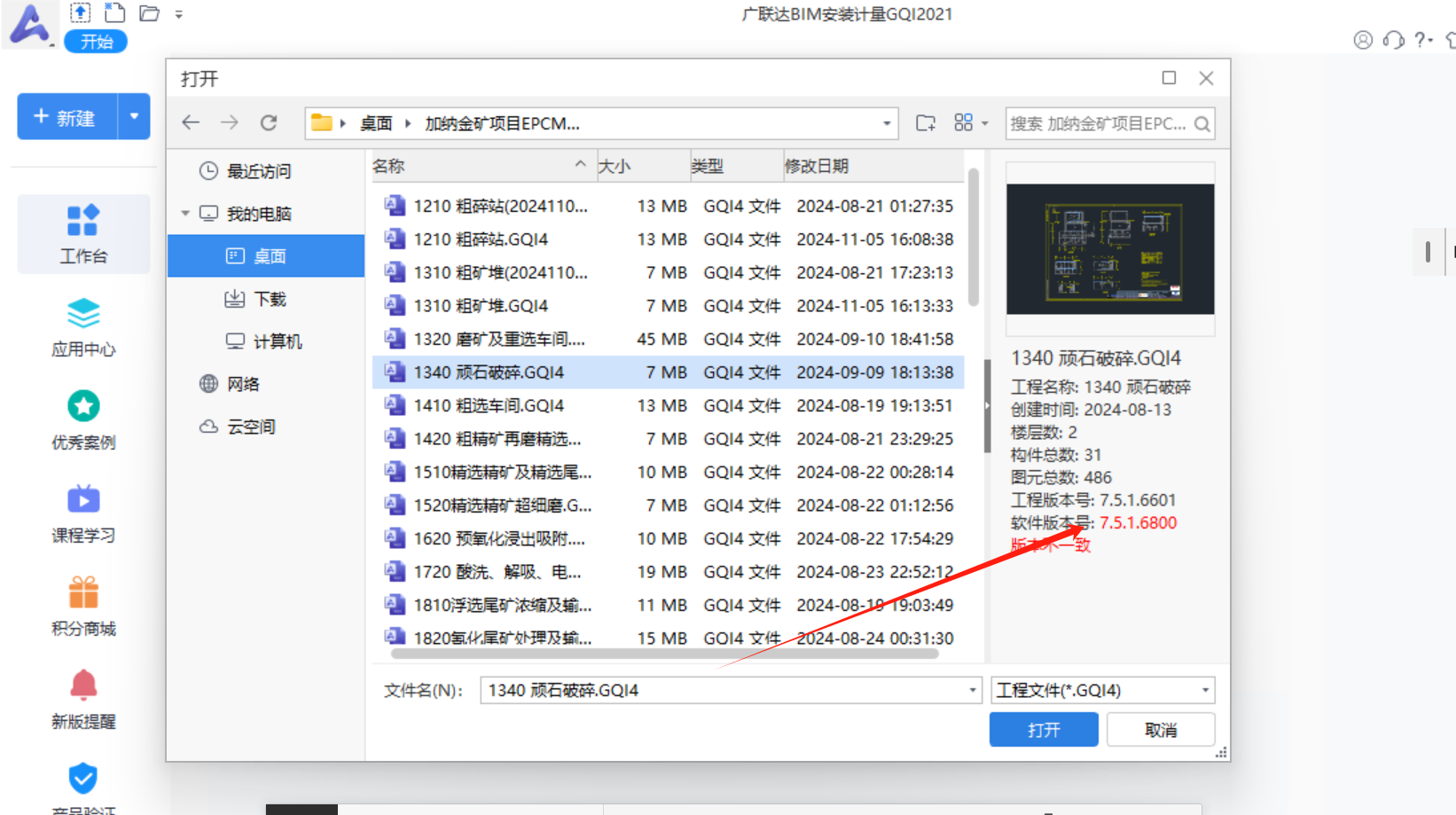Click the vertical scrollbar of file list
The image size is (1456, 815).
(x=974, y=238)
